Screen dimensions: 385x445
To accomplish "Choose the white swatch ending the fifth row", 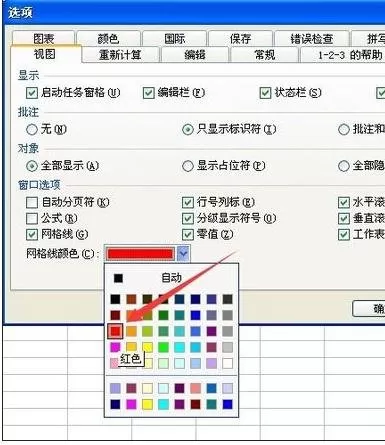I will coord(227,363).
